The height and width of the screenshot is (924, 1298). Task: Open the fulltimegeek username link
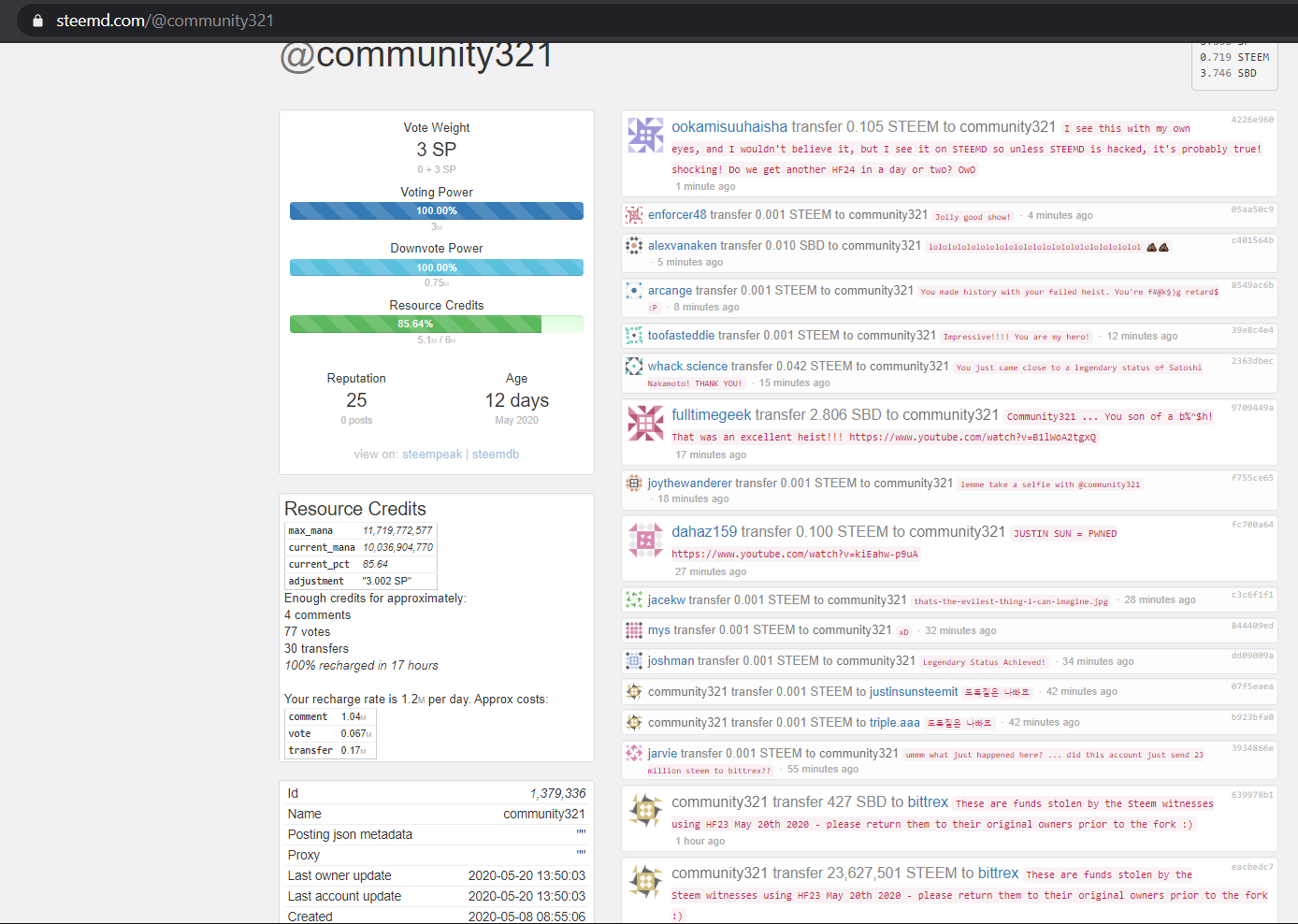pyautogui.click(x=711, y=415)
